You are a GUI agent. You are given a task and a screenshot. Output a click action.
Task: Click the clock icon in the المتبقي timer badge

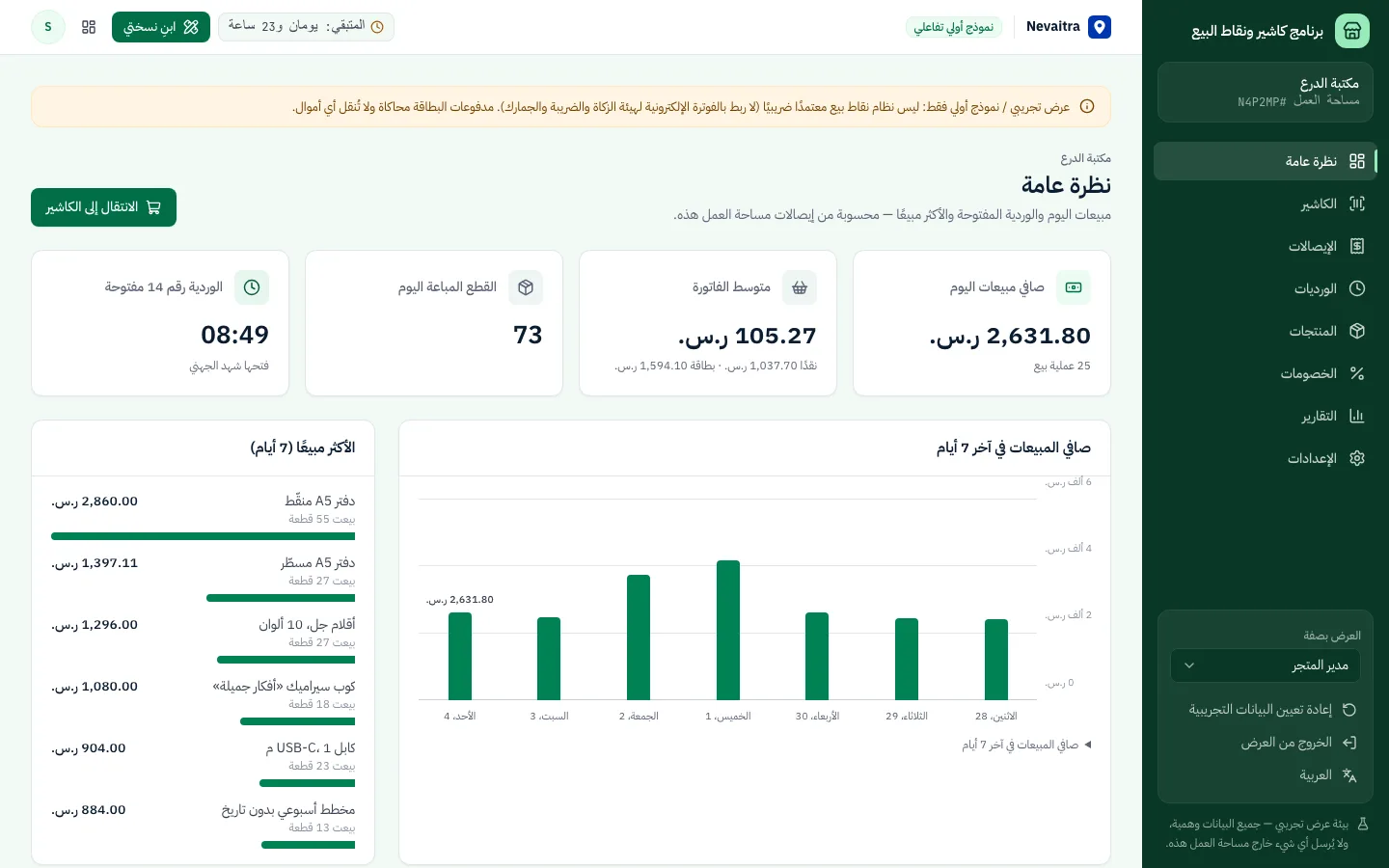(377, 27)
